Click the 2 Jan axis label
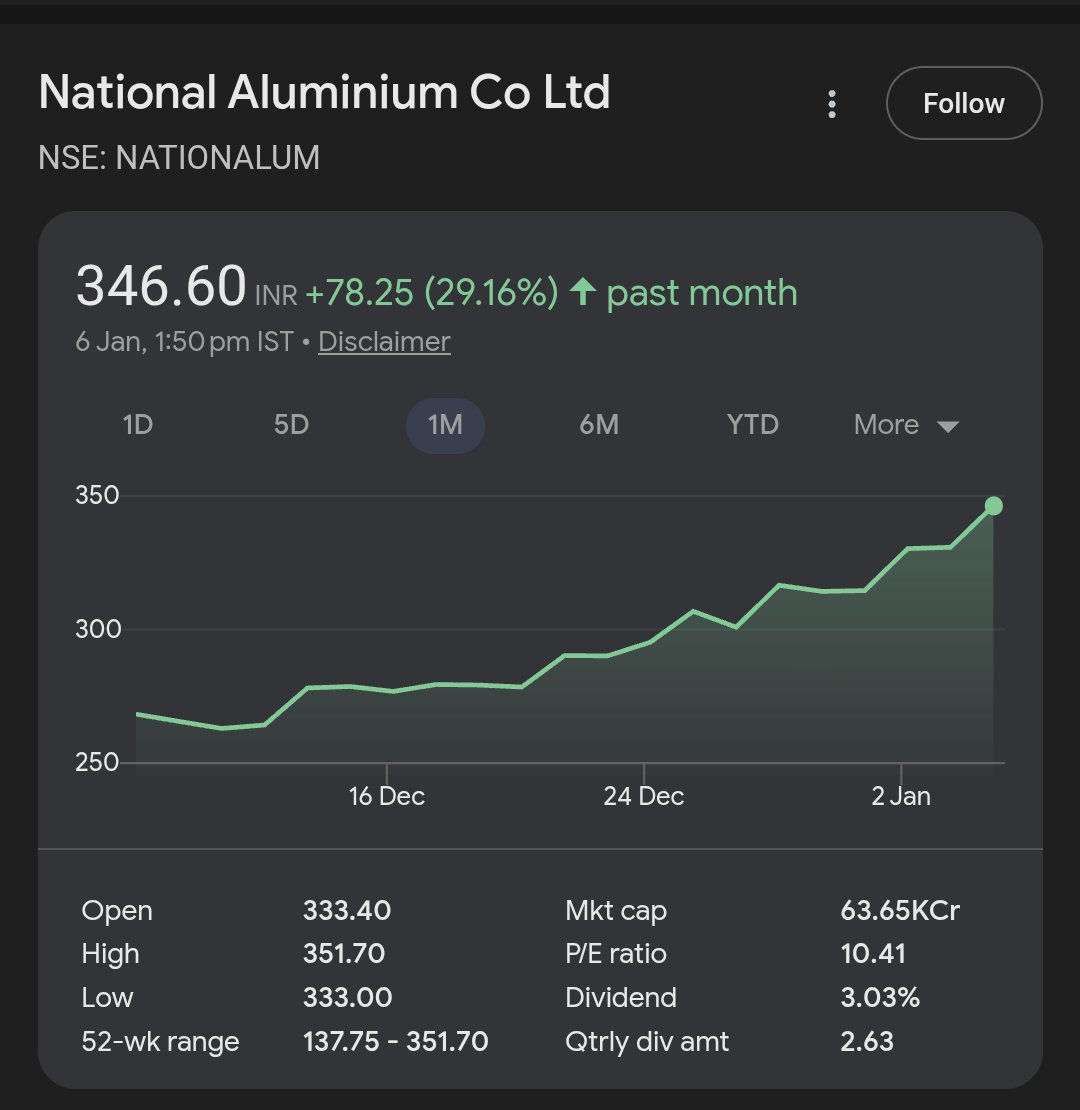Image resolution: width=1080 pixels, height=1110 pixels. pos(901,796)
